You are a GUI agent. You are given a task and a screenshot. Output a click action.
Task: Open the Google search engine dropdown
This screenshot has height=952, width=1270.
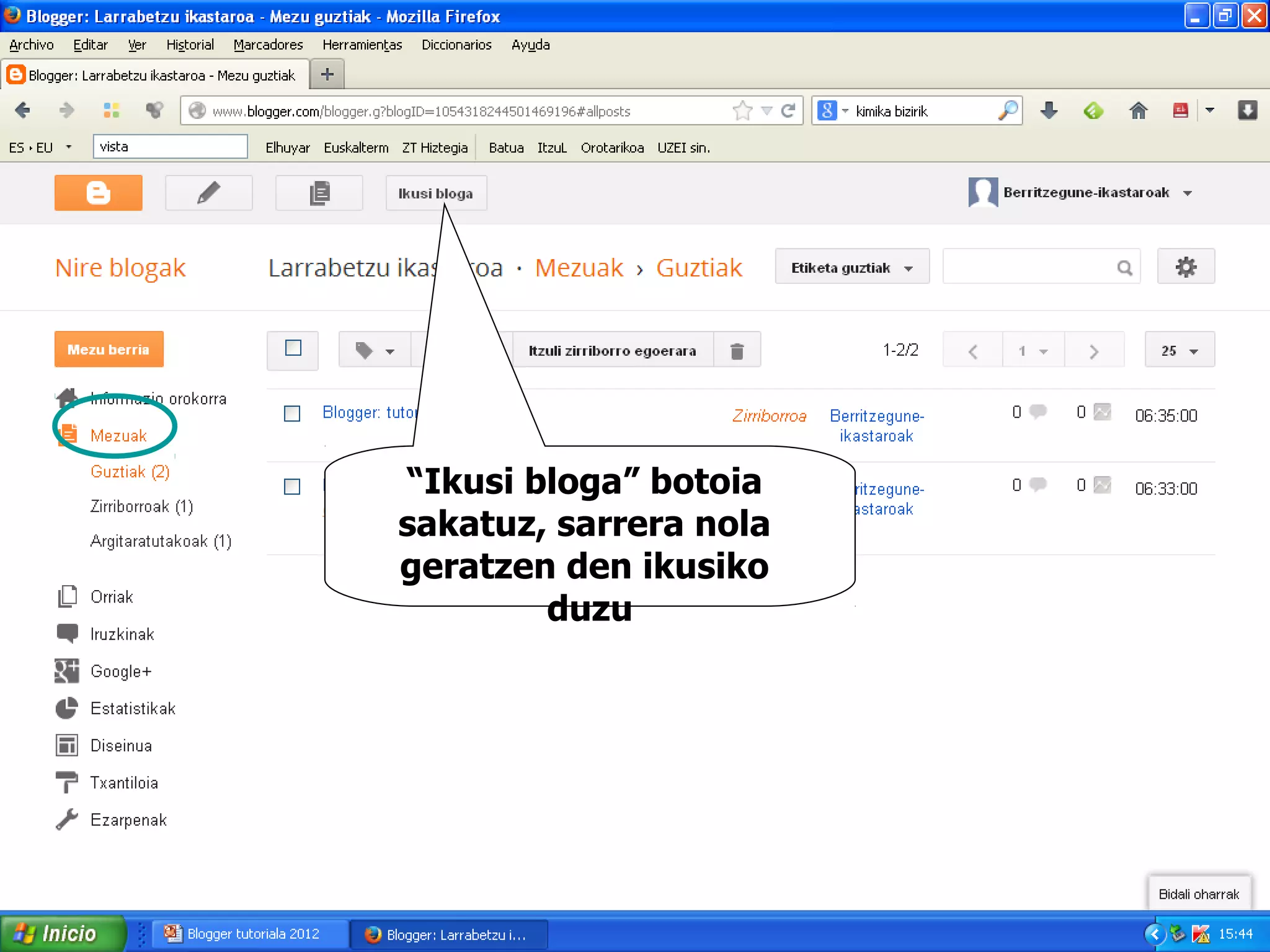tap(845, 111)
